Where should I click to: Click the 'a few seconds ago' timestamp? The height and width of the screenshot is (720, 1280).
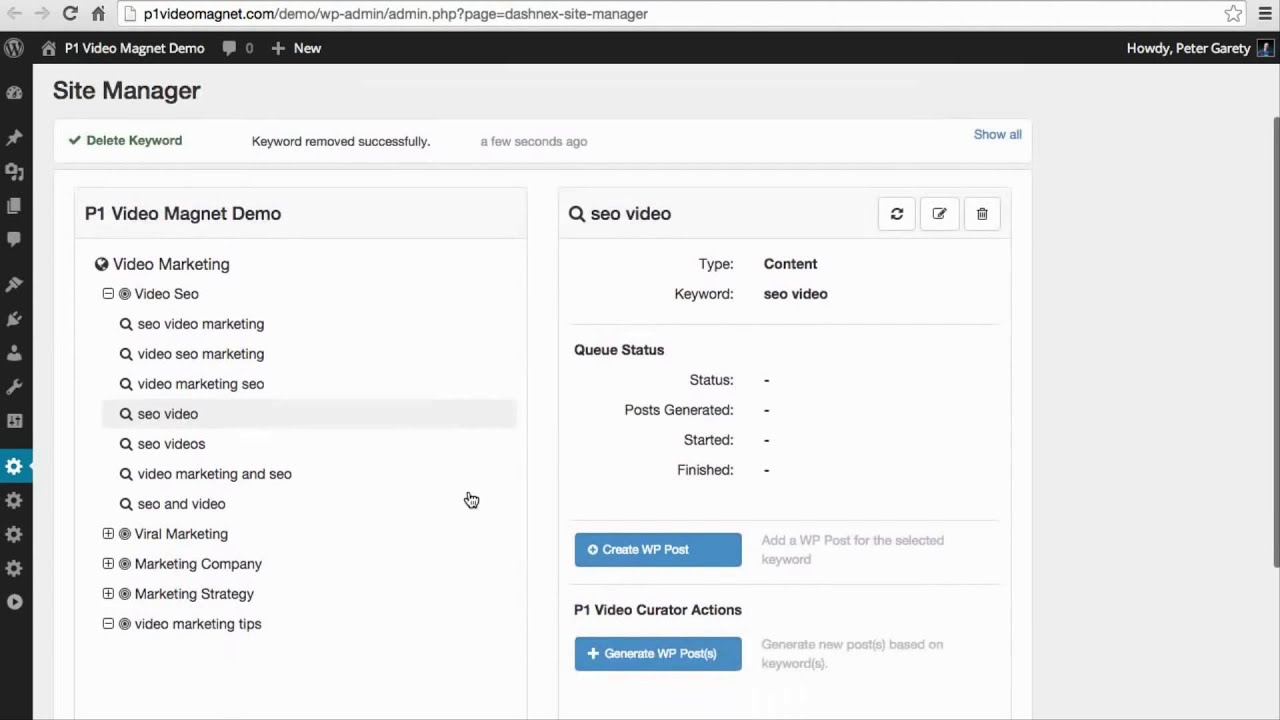pos(534,142)
